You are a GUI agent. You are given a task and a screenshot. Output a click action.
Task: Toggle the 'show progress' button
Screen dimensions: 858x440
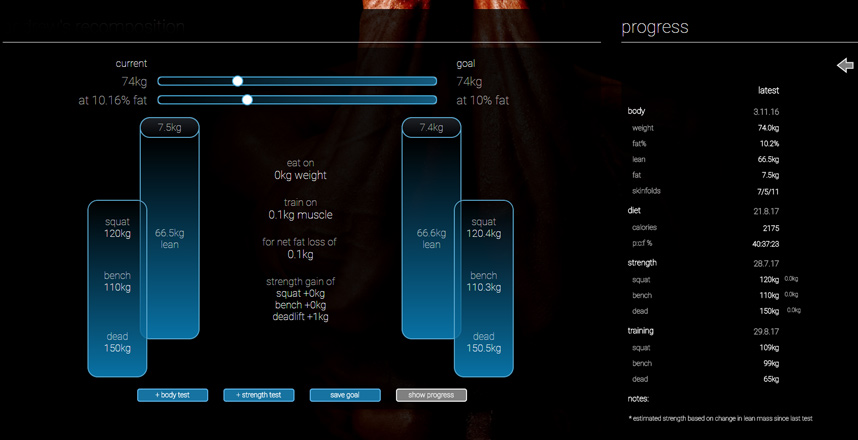[431, 395]
